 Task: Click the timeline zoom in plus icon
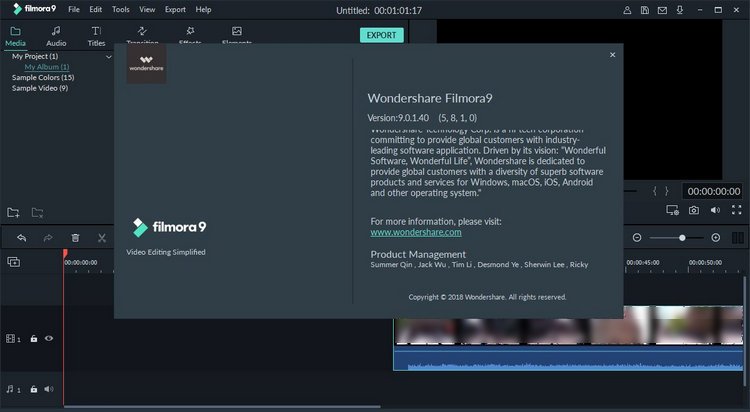[x=716, y=238]
